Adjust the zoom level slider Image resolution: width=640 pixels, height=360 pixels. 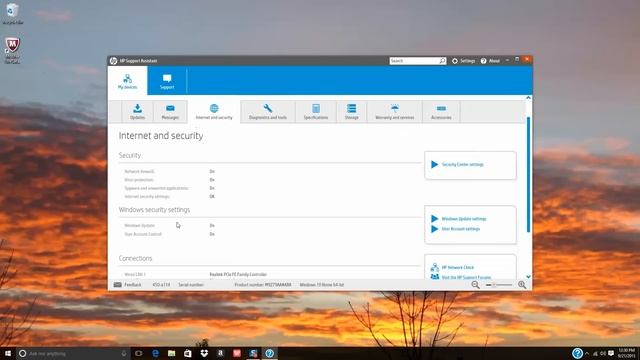pos(499,284)
